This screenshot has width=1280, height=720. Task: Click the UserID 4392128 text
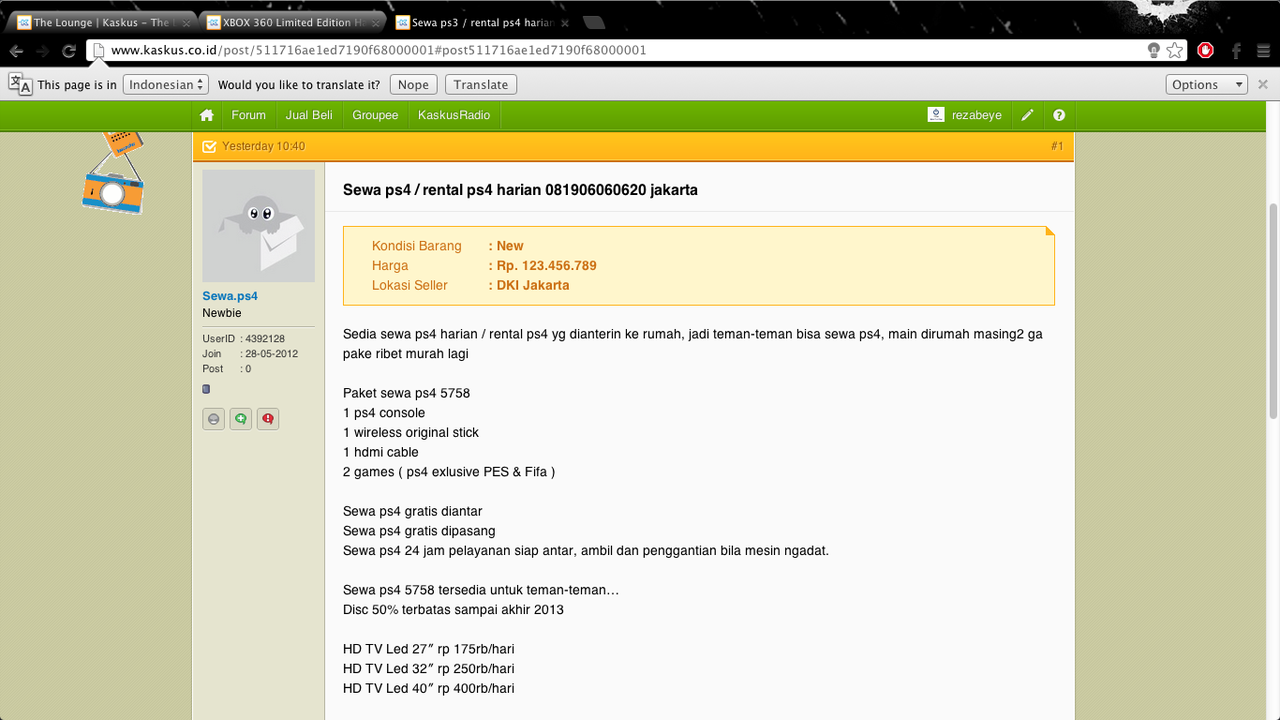click(244, 339)
